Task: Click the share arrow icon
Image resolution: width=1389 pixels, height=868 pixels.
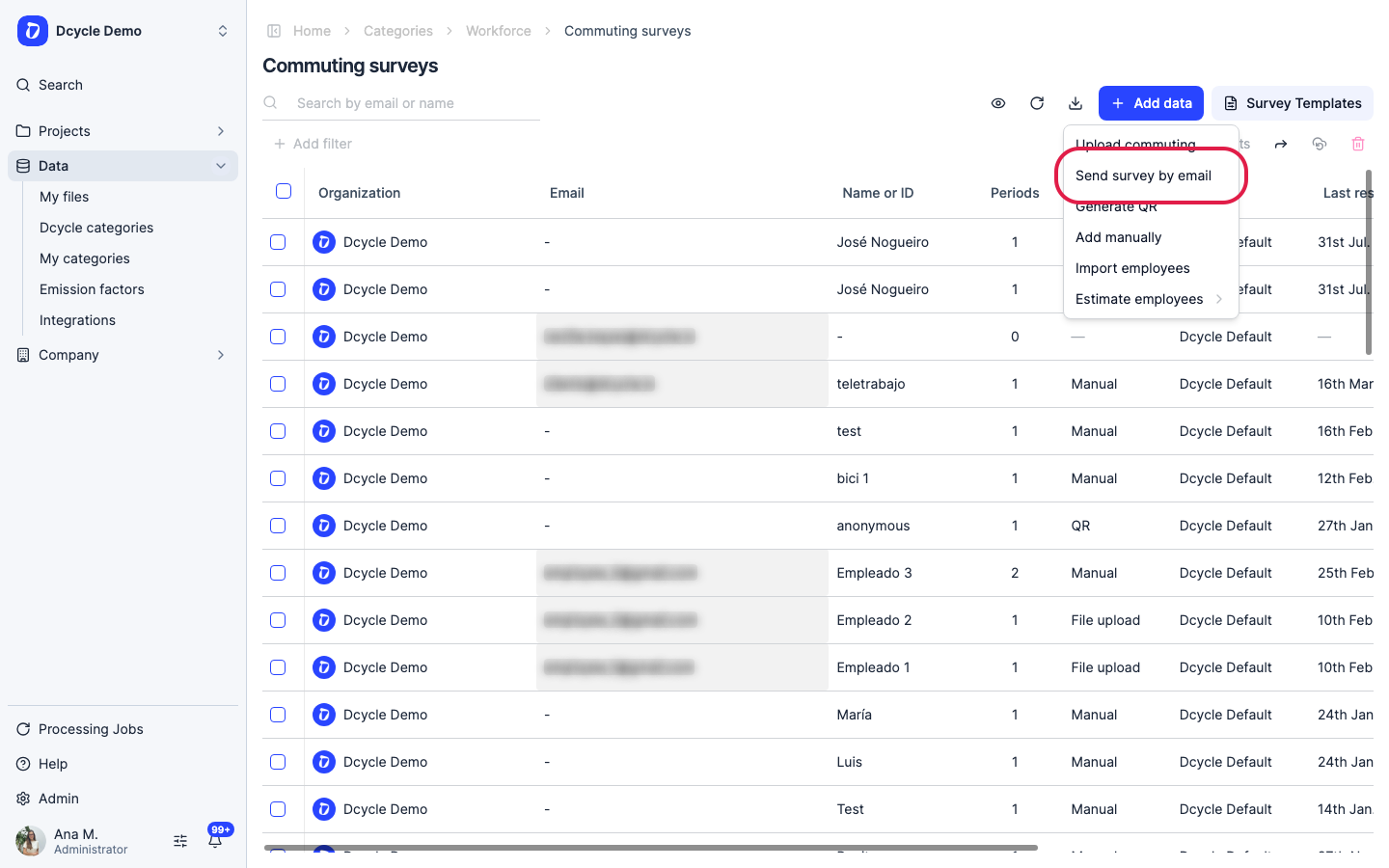Action: [1281, 144]
